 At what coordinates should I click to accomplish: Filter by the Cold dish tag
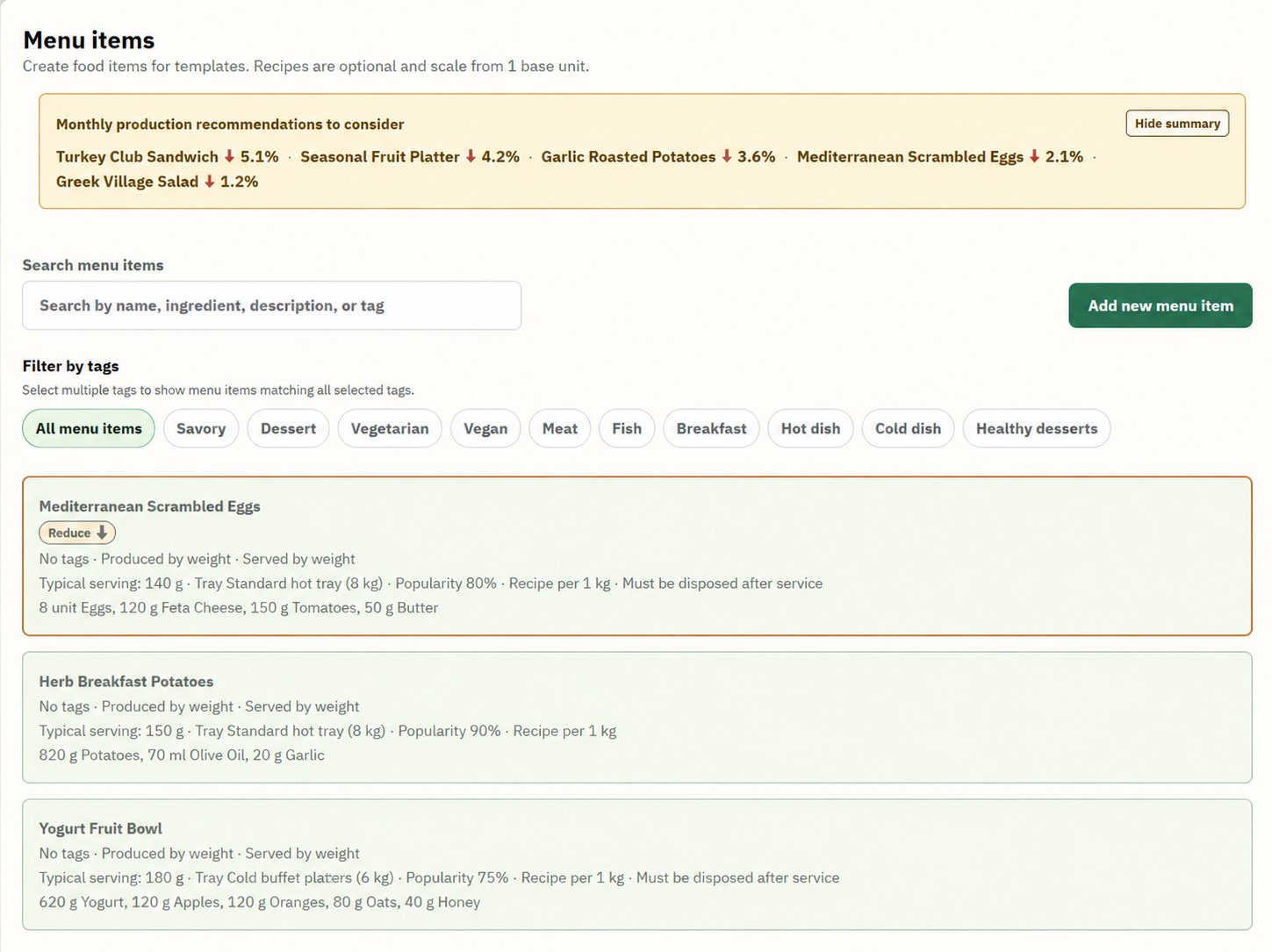click(x=908, y=428)
